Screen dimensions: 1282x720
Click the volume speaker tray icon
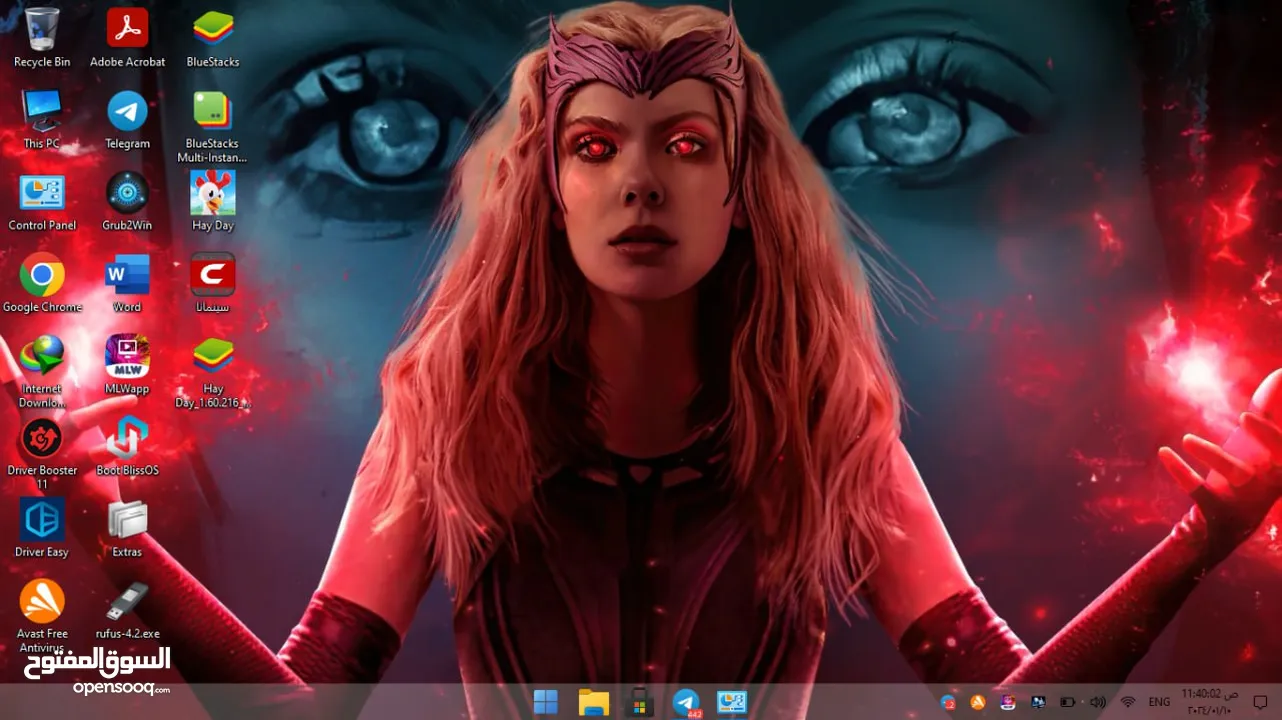(x=1097, y=702)
